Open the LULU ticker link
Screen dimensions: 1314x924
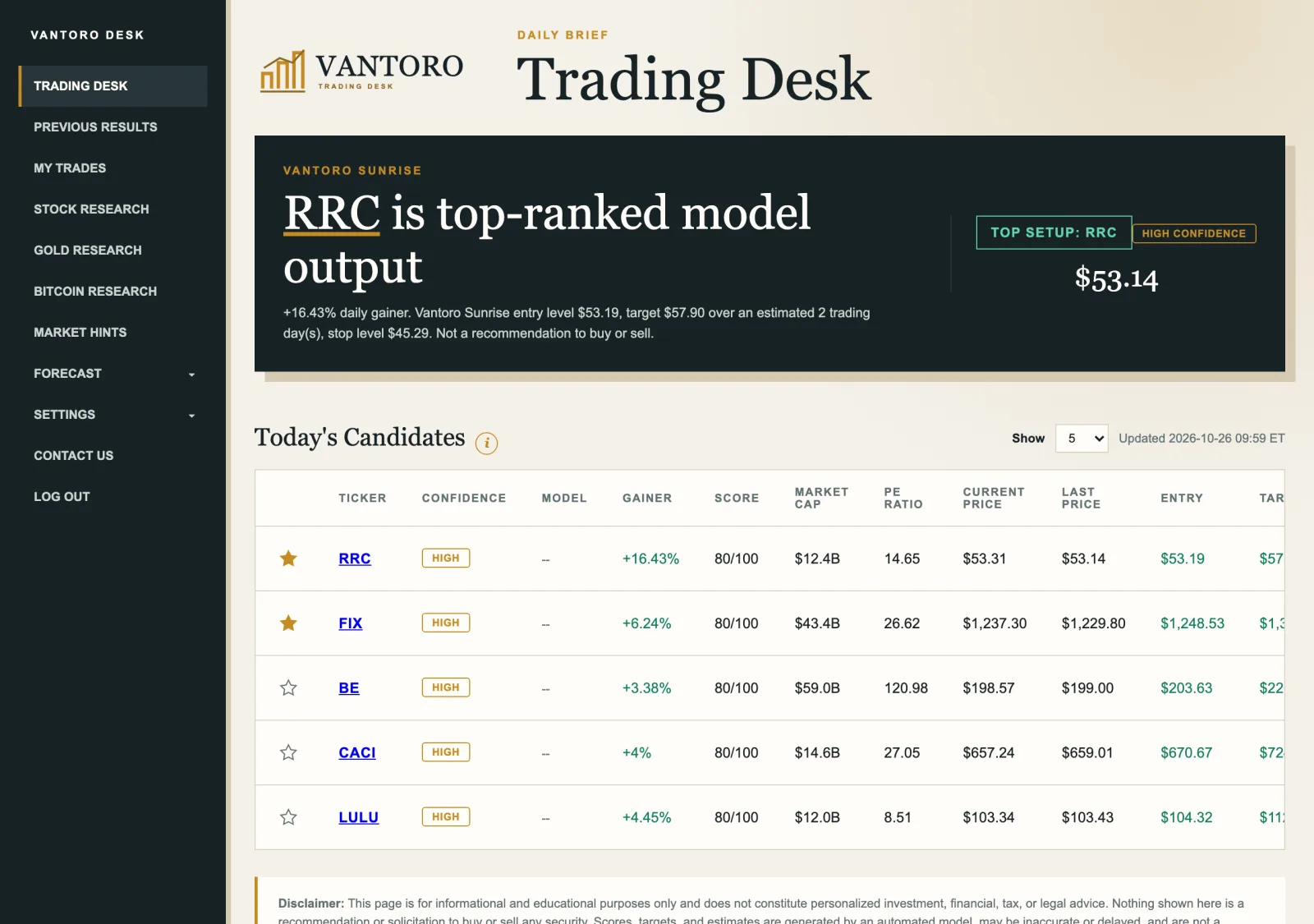click(x=359, y=817)
